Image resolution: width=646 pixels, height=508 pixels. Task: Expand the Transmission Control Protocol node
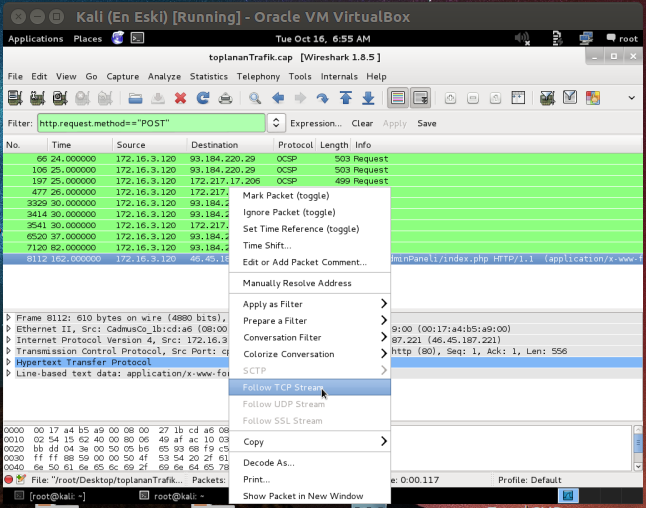(9, 351)
